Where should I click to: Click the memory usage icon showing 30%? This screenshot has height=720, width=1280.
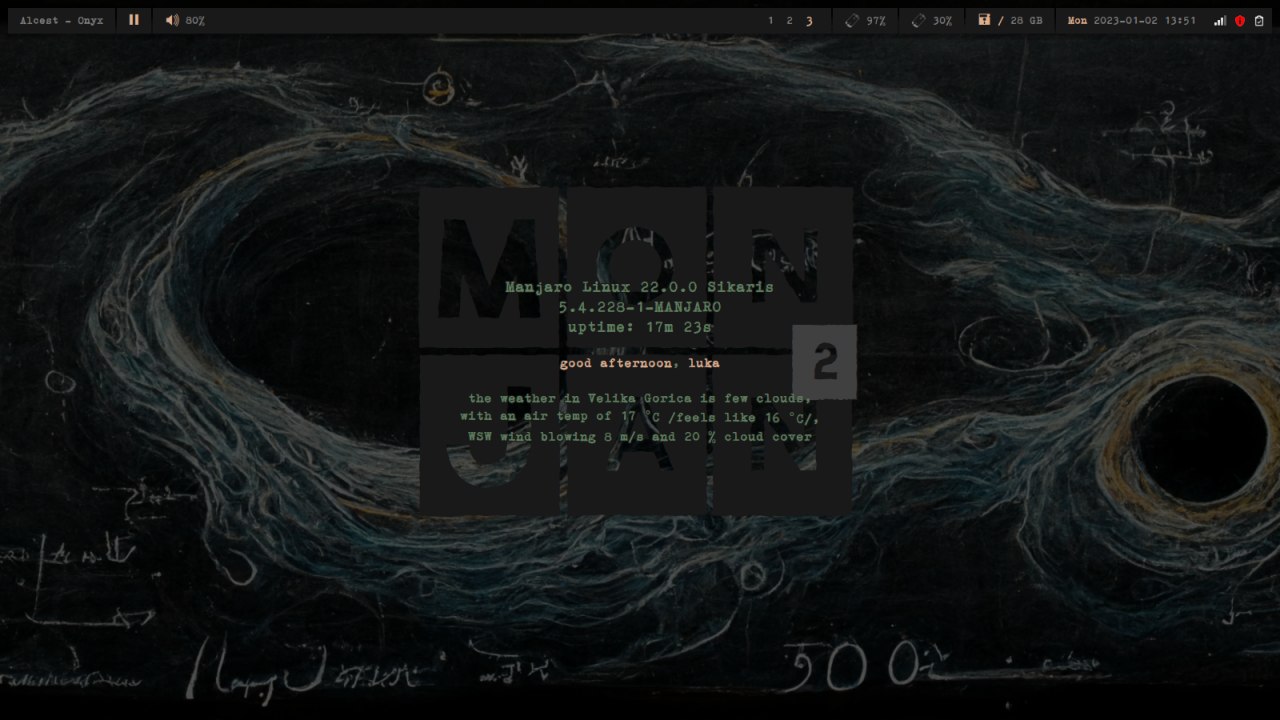pyautogui.click(x=918, y=20)
